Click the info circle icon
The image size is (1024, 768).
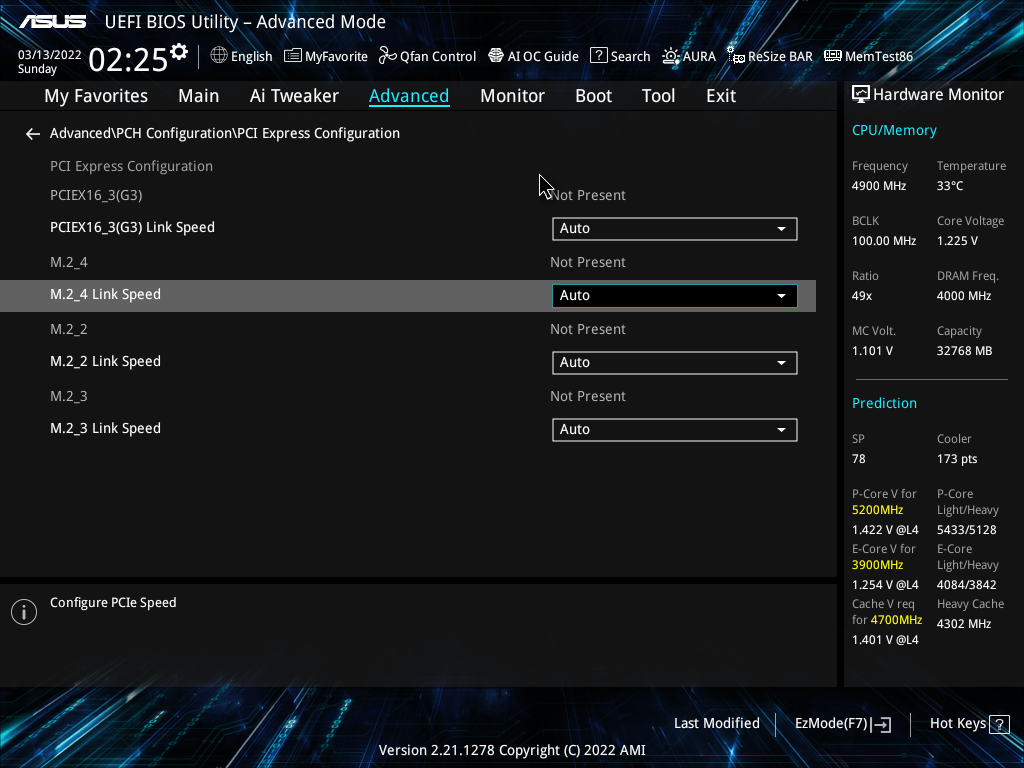pos(24,612)
